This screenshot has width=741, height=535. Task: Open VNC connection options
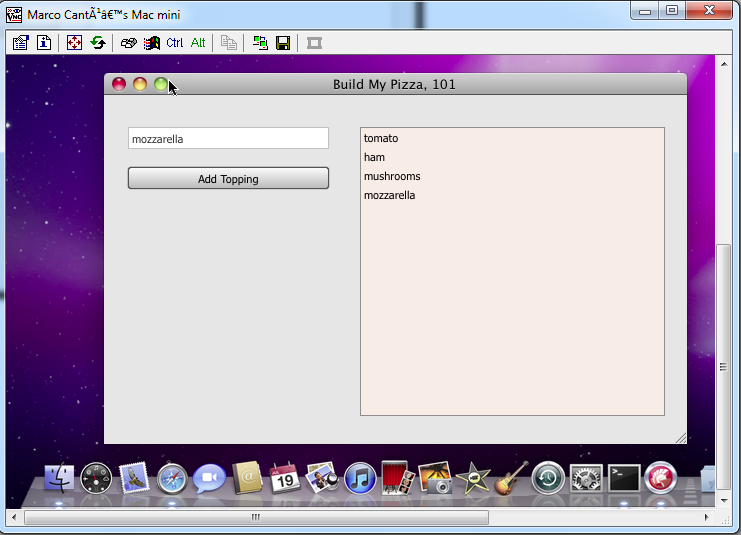tap(21, 43)
